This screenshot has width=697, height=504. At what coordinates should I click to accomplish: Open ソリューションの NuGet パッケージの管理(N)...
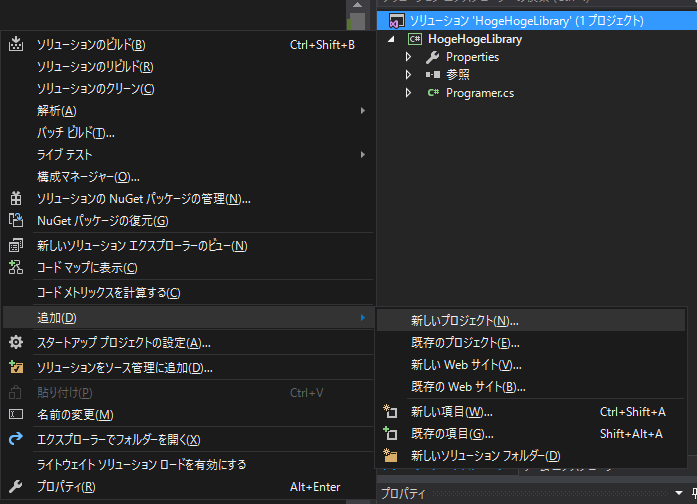(188, 199)
